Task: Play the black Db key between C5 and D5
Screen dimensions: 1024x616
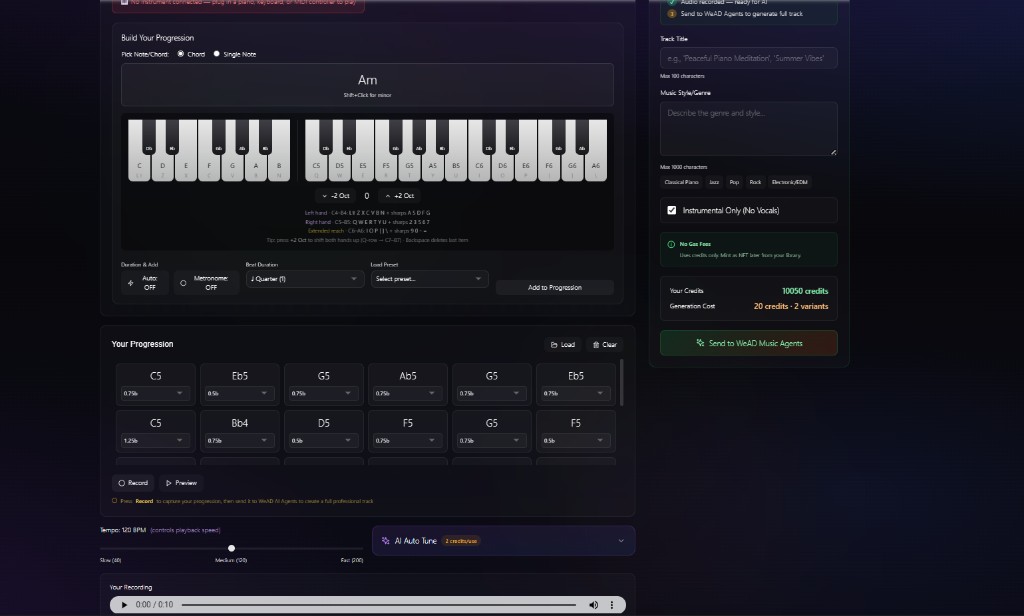Action: tap(326, 137)
